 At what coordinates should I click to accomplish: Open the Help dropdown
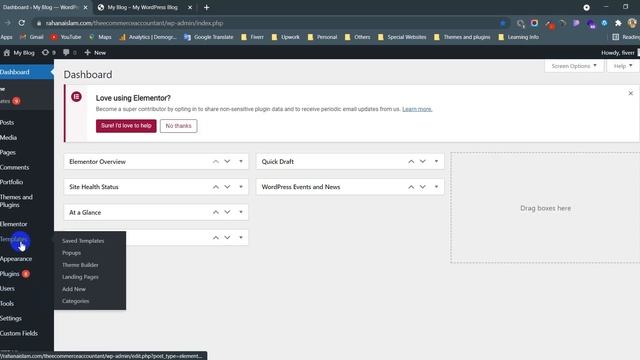623,66
